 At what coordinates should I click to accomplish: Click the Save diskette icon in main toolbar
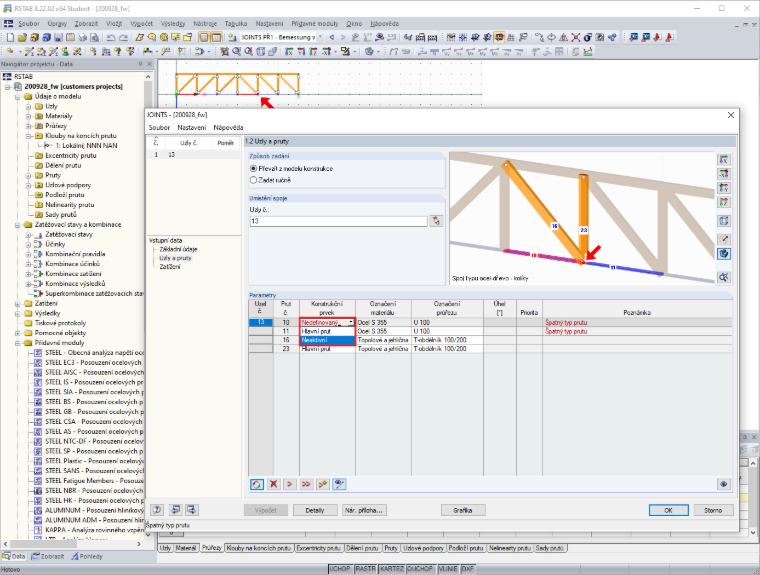[59, 37]
